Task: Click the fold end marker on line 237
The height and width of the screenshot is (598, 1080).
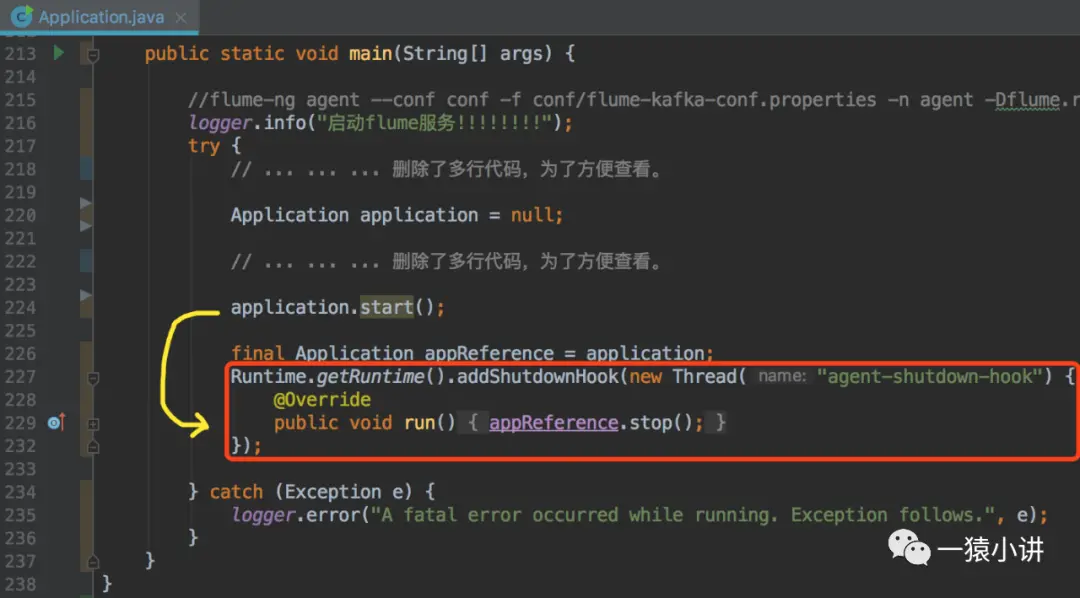Action: [x=93, y=561]
